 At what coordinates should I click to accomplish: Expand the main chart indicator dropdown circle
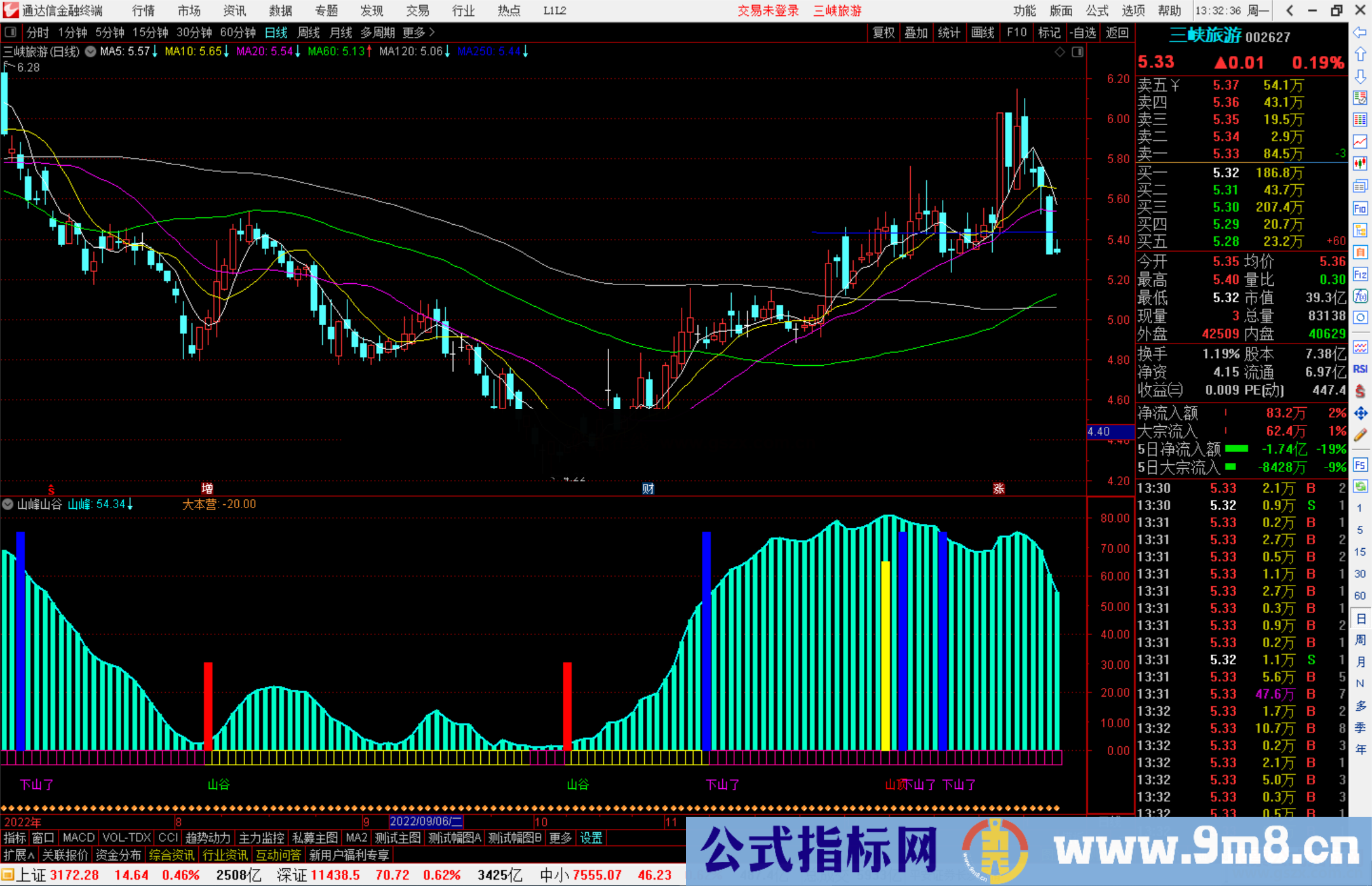pyautogui.click(x=91, y=51)
